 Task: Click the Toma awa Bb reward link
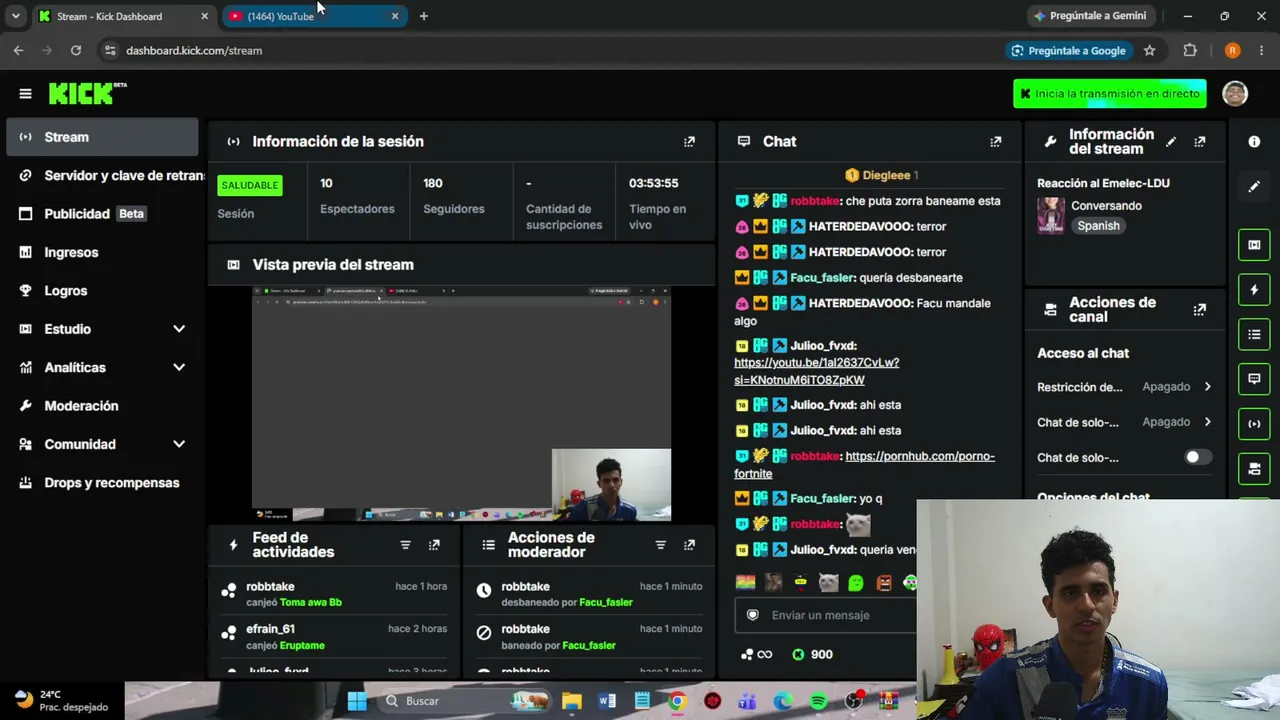tap(311, 603)
